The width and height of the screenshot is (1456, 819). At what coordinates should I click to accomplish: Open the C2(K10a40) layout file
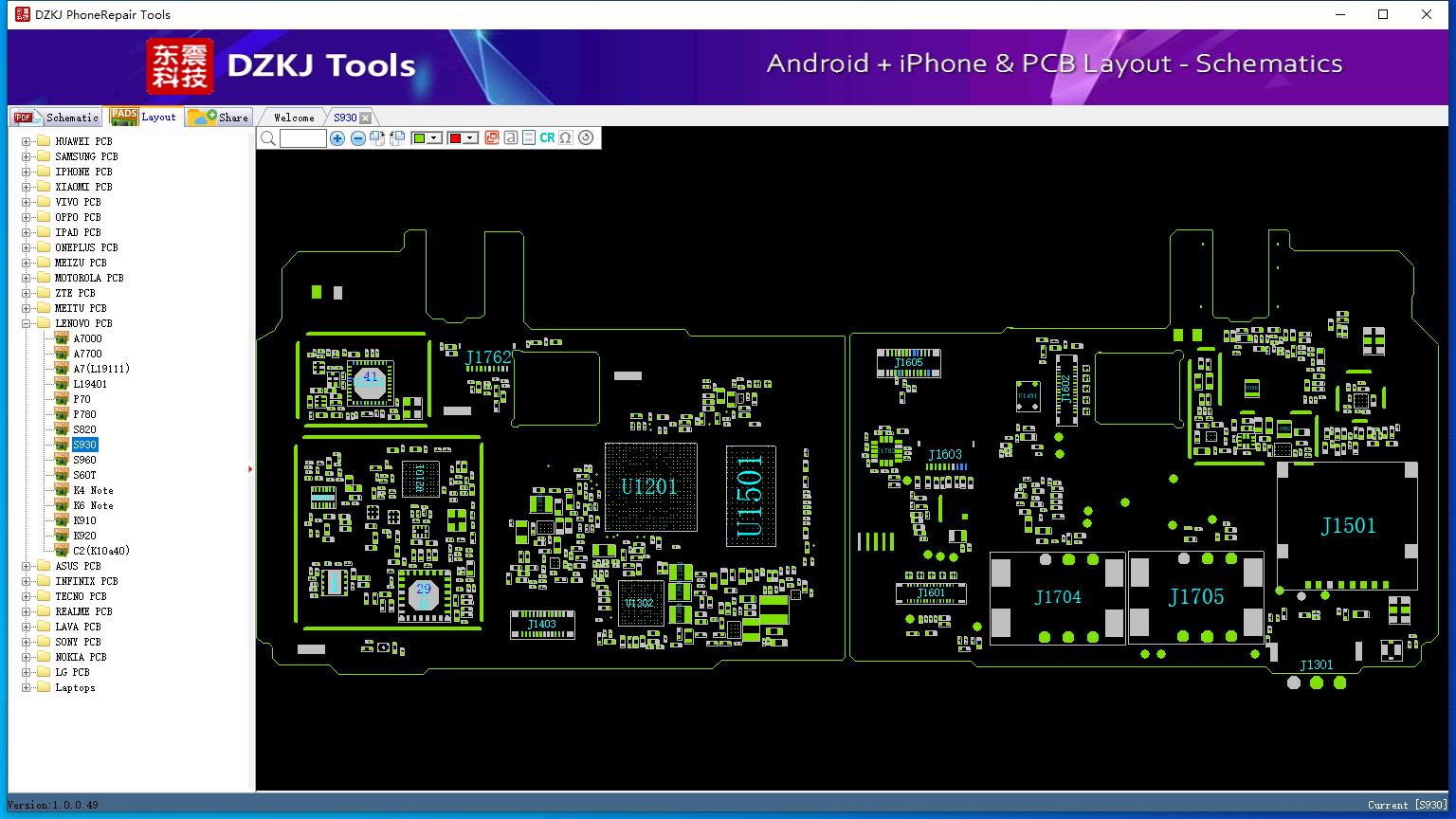[101, 551]
